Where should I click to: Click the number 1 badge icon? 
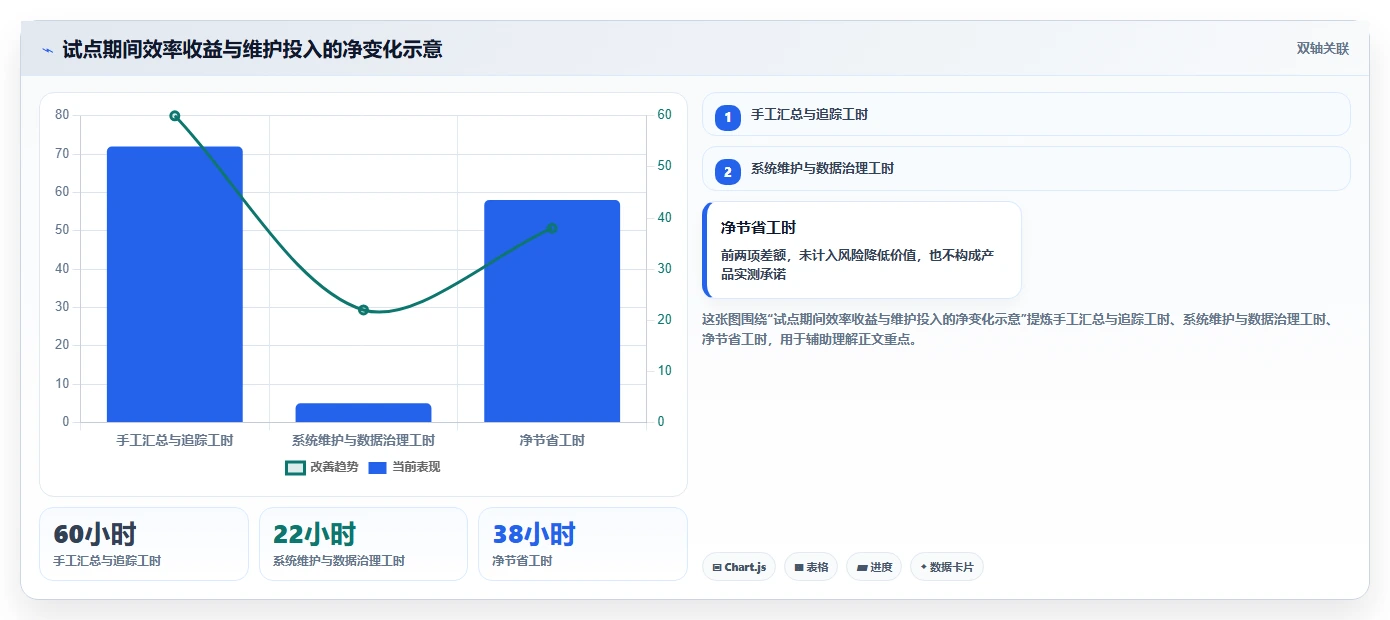point(728,117)
